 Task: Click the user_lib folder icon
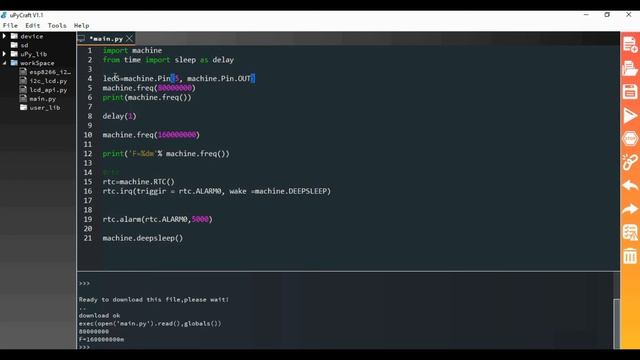point(23,107)
